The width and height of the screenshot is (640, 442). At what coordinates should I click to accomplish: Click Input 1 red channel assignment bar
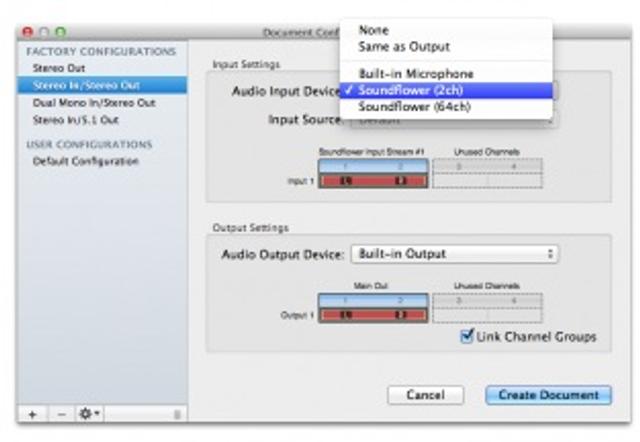[x=373, y=181]
